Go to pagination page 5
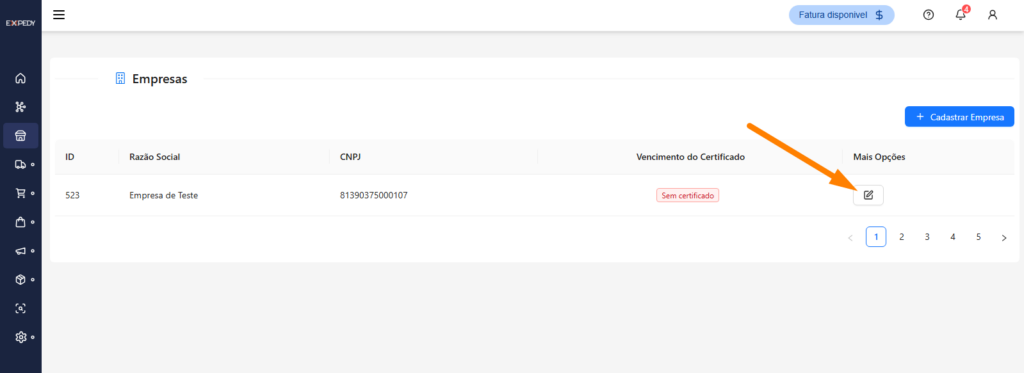The width and height of the screenshot is (1024, 373). [x=978, y=236]
